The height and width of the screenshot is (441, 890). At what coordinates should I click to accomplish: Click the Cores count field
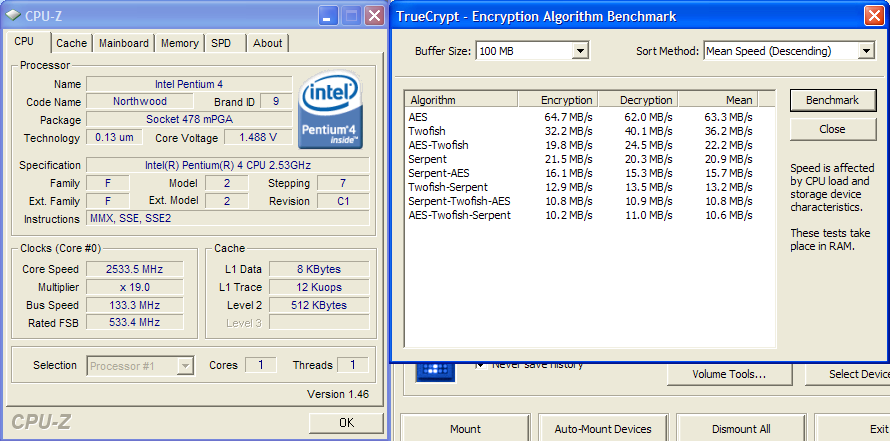(x=261, y=365)
